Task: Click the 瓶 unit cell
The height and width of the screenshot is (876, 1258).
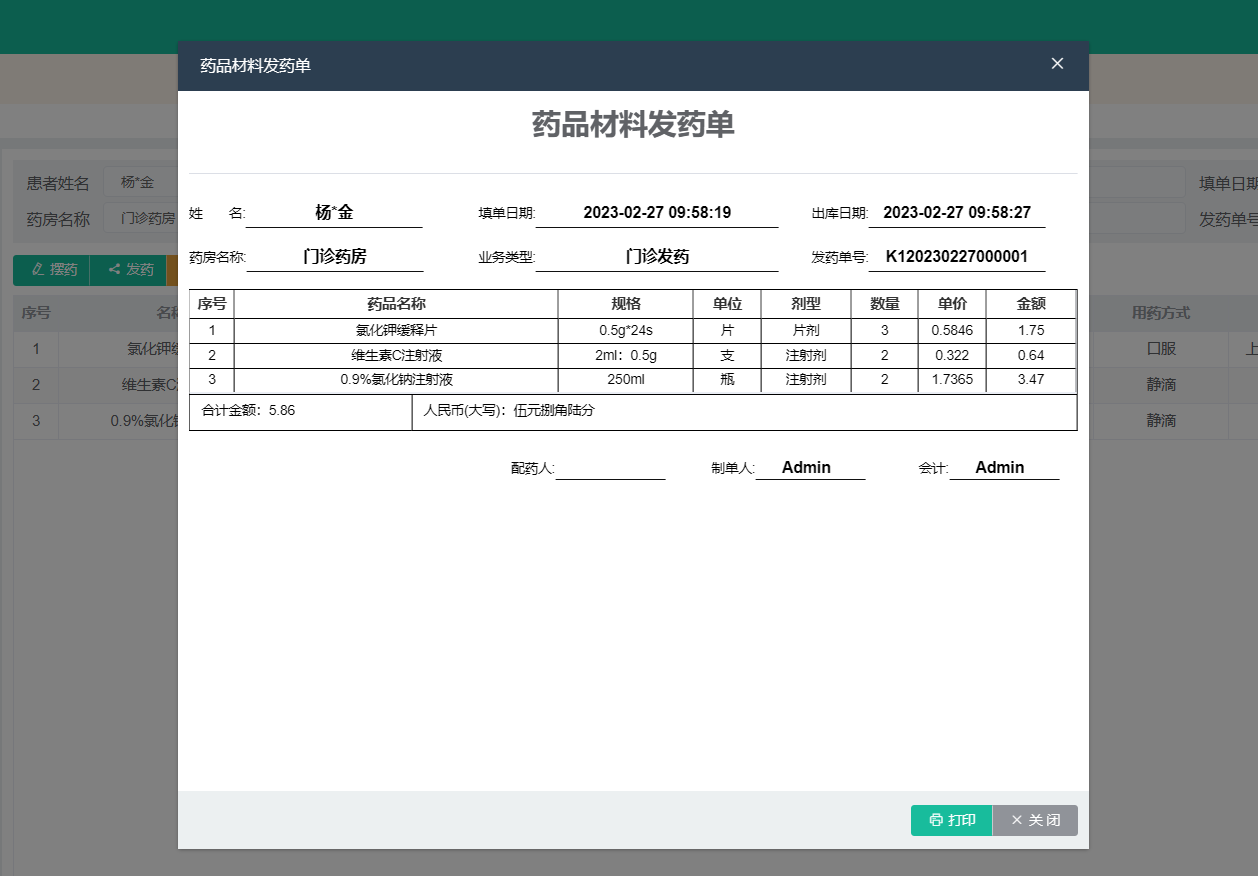Action: point(727,379)
